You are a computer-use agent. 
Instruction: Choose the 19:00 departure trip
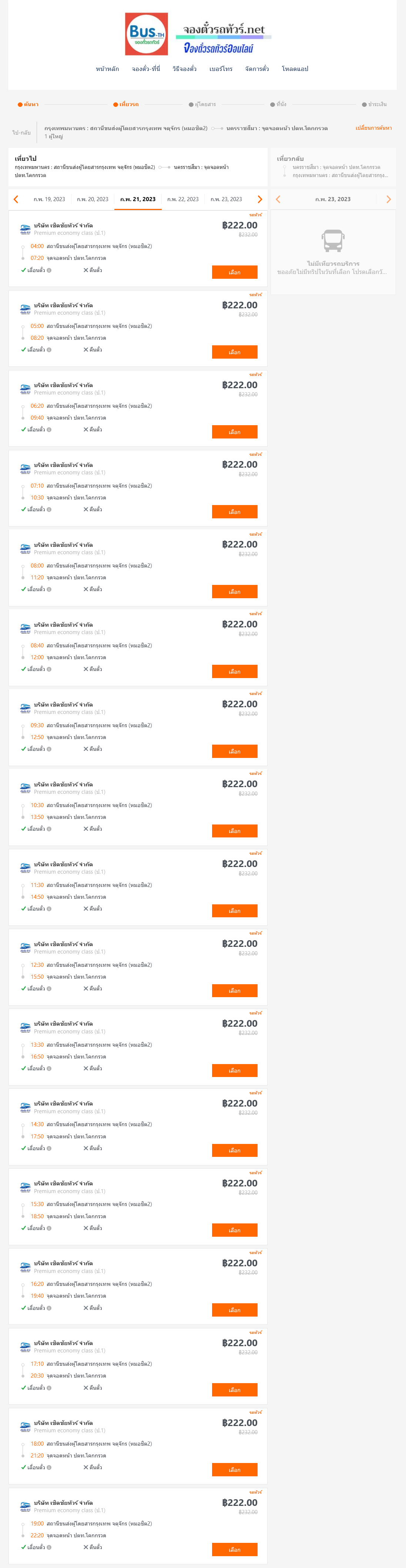235,1549
